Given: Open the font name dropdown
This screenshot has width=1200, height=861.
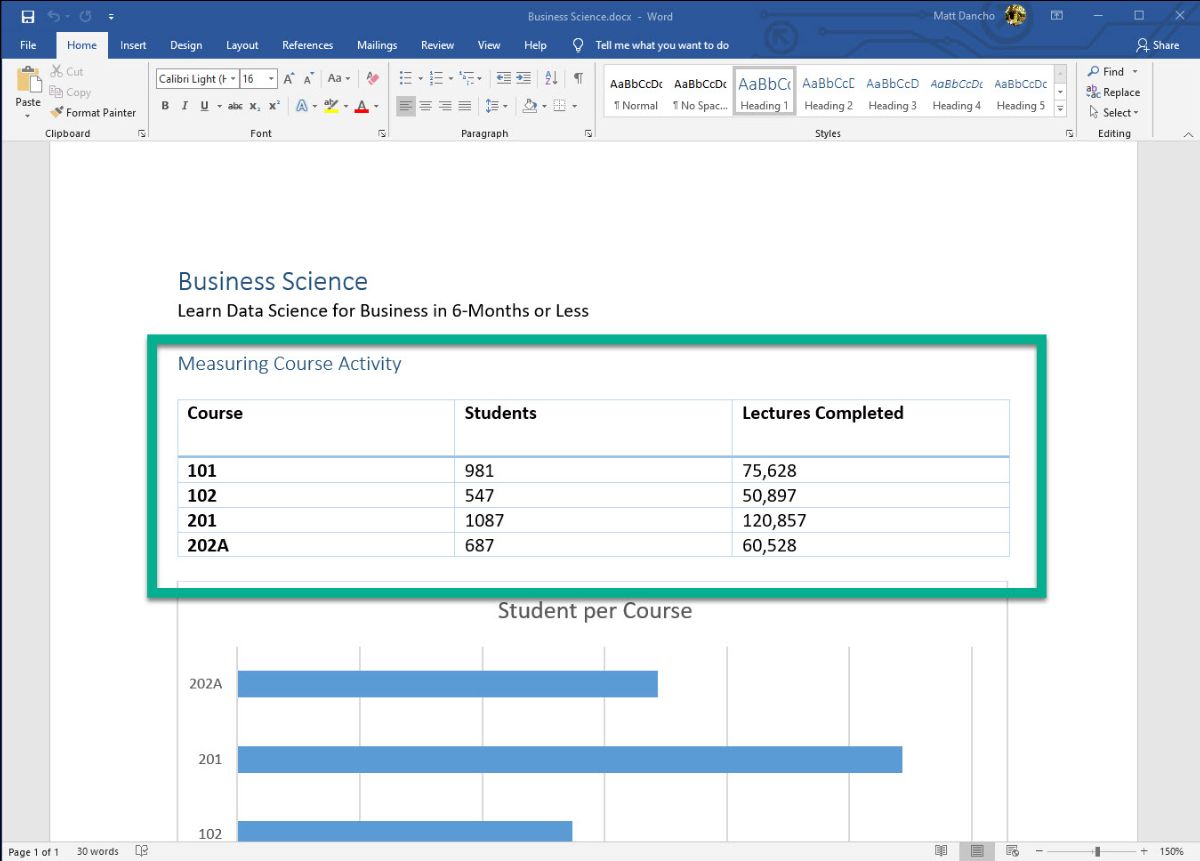Looking at the screenshot, I should tap(234, 79).
